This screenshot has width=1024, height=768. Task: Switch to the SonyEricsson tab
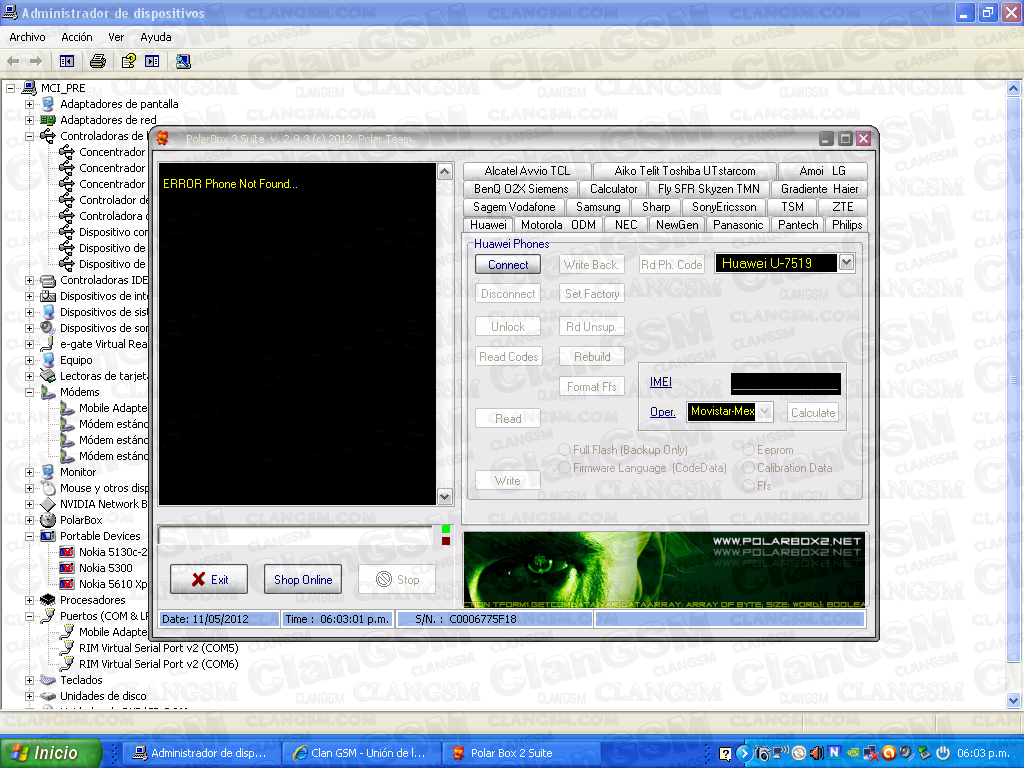(x=724, y=207)
